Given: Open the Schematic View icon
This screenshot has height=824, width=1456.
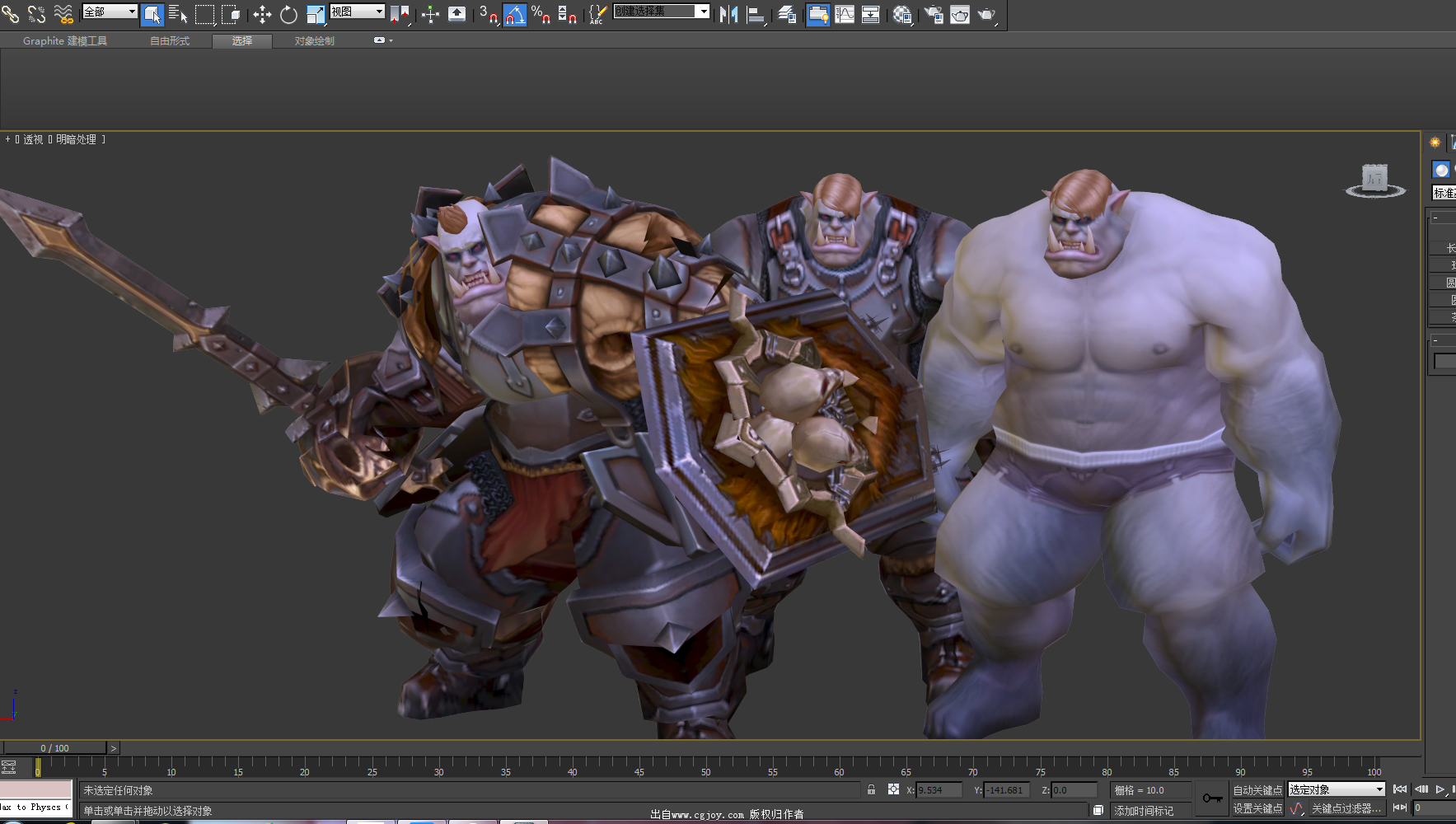Looking at the screenshot, I should tap(871, 13).
